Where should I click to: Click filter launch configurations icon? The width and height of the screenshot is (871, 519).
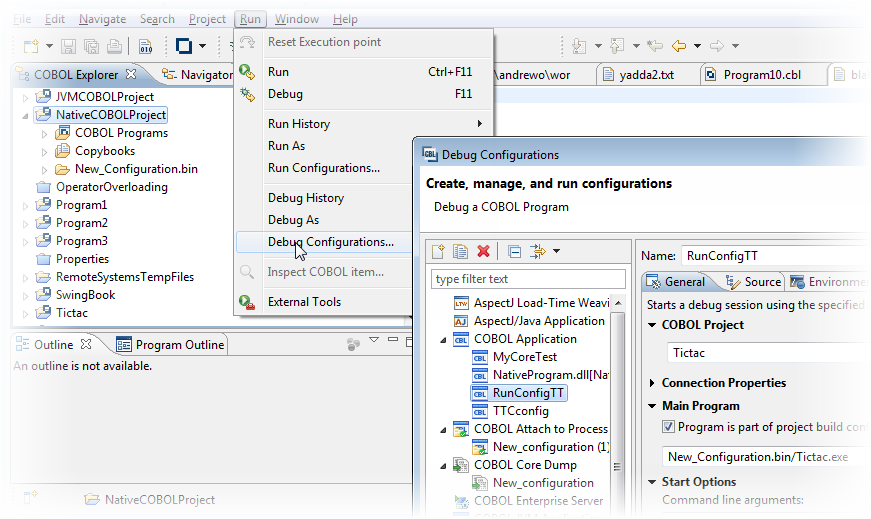pos(538,252)
